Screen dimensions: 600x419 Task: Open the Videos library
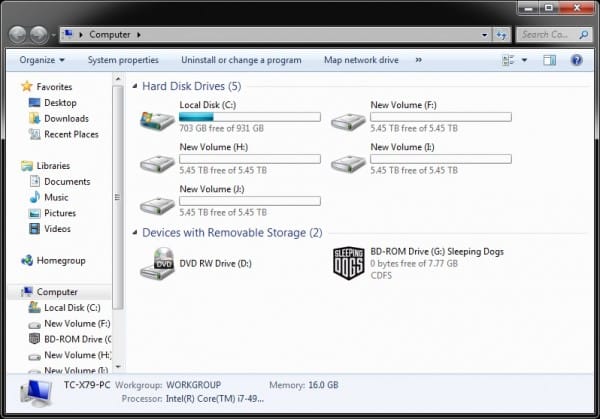[57, 229]
